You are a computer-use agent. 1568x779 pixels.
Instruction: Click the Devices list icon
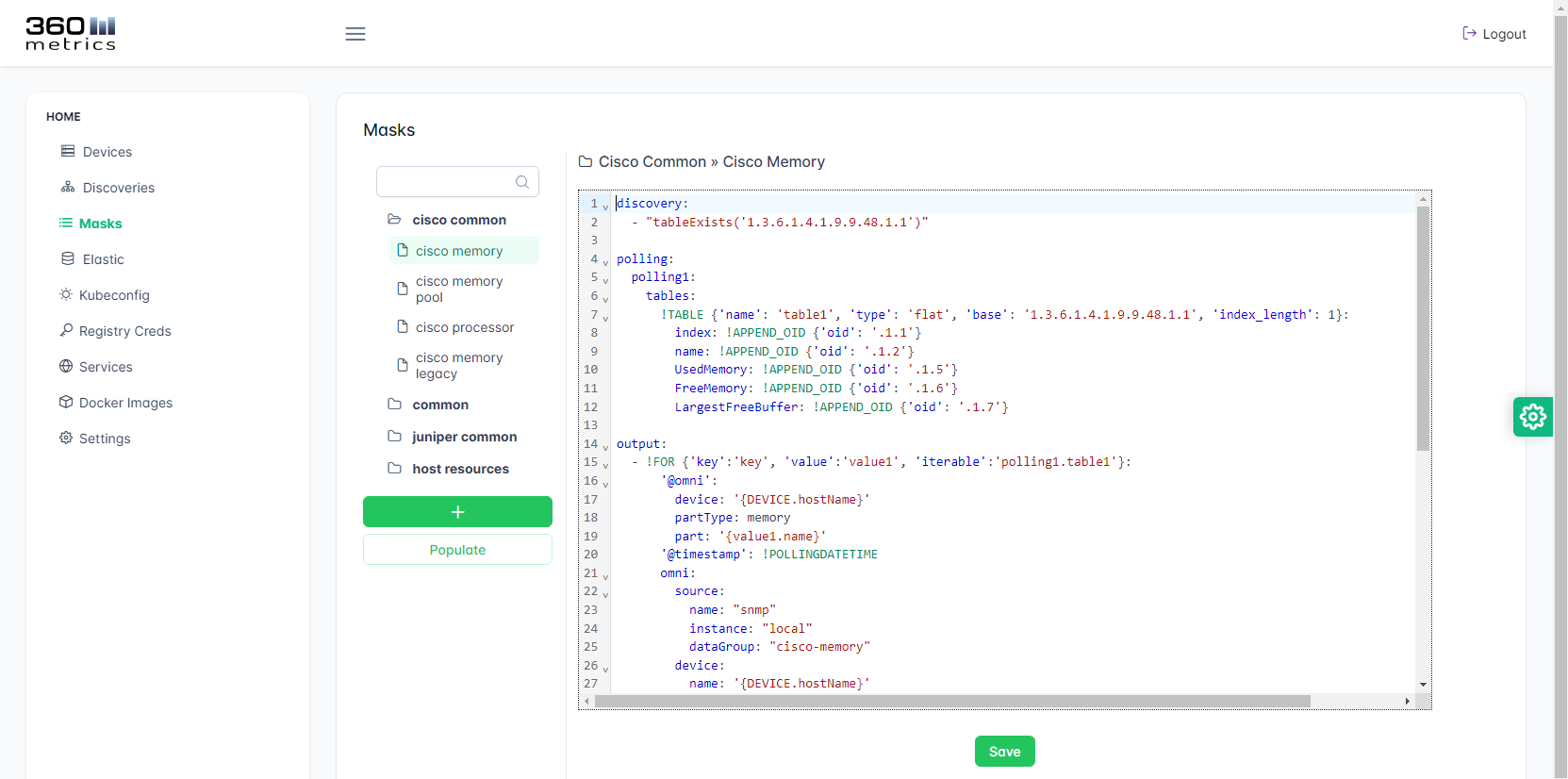[x=68, y=151]
